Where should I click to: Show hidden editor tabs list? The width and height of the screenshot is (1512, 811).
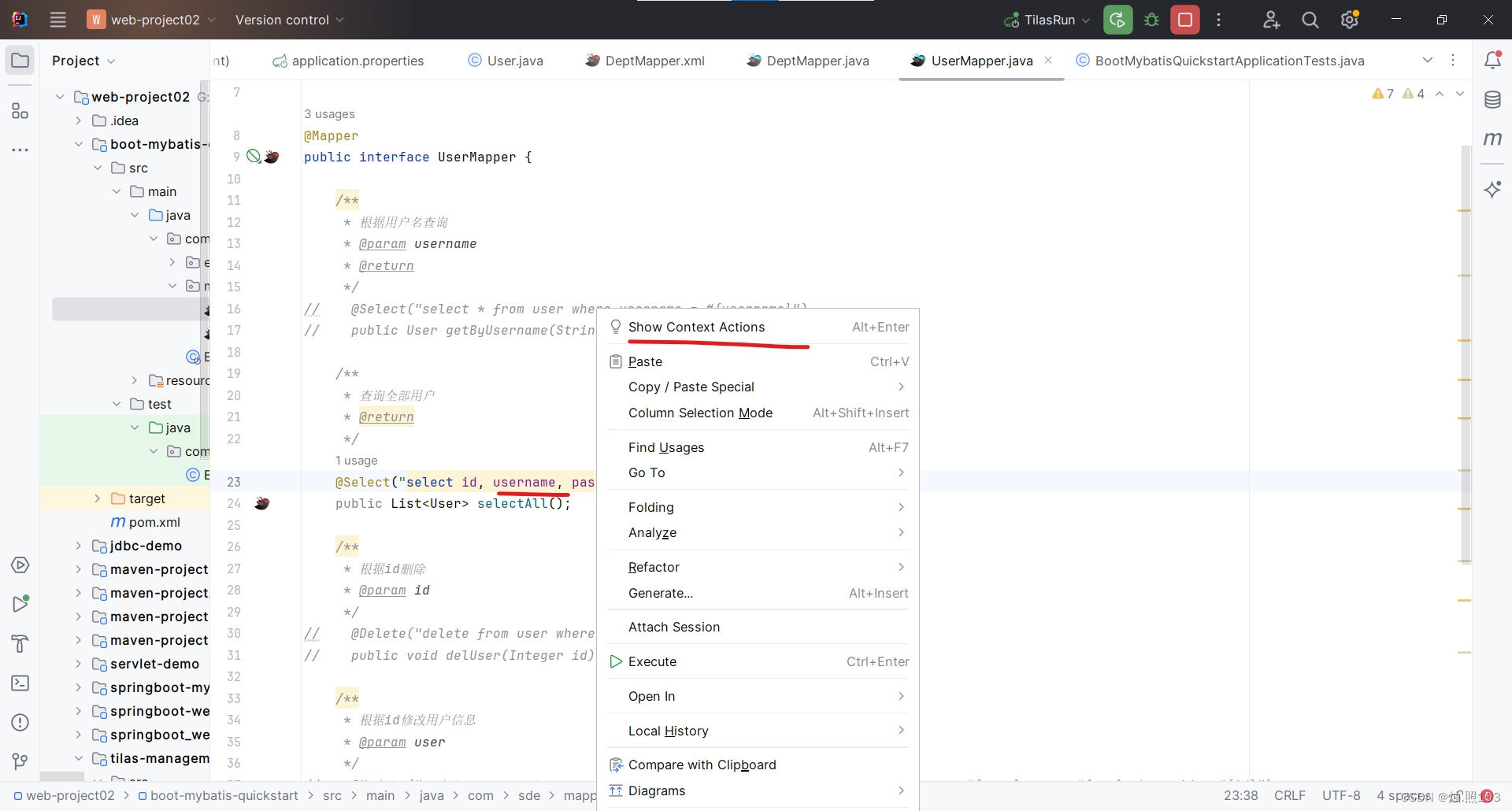click(1428, 60)
